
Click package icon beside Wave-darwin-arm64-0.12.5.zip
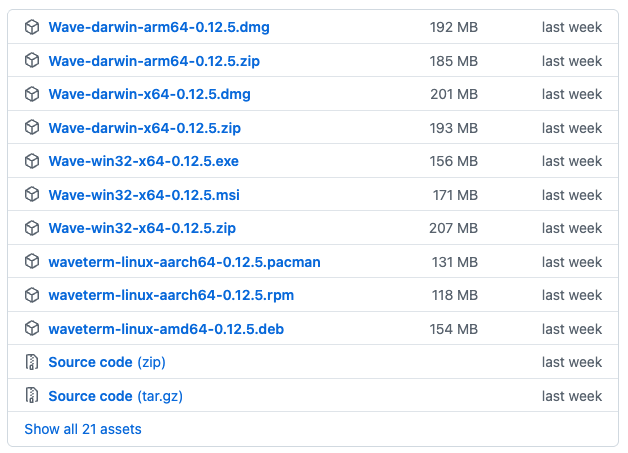[32, 61]
